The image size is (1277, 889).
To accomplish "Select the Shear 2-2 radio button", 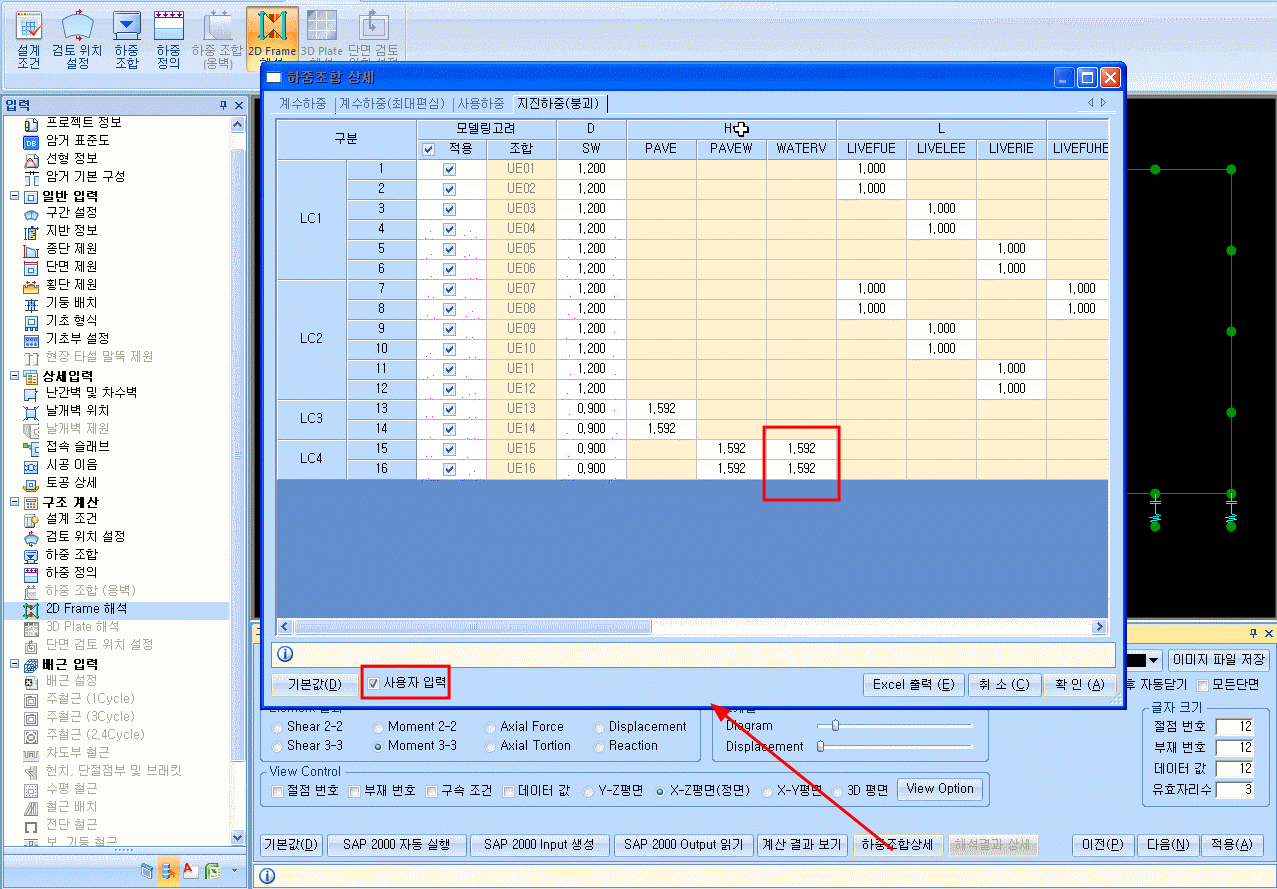I will click(278, 727).
